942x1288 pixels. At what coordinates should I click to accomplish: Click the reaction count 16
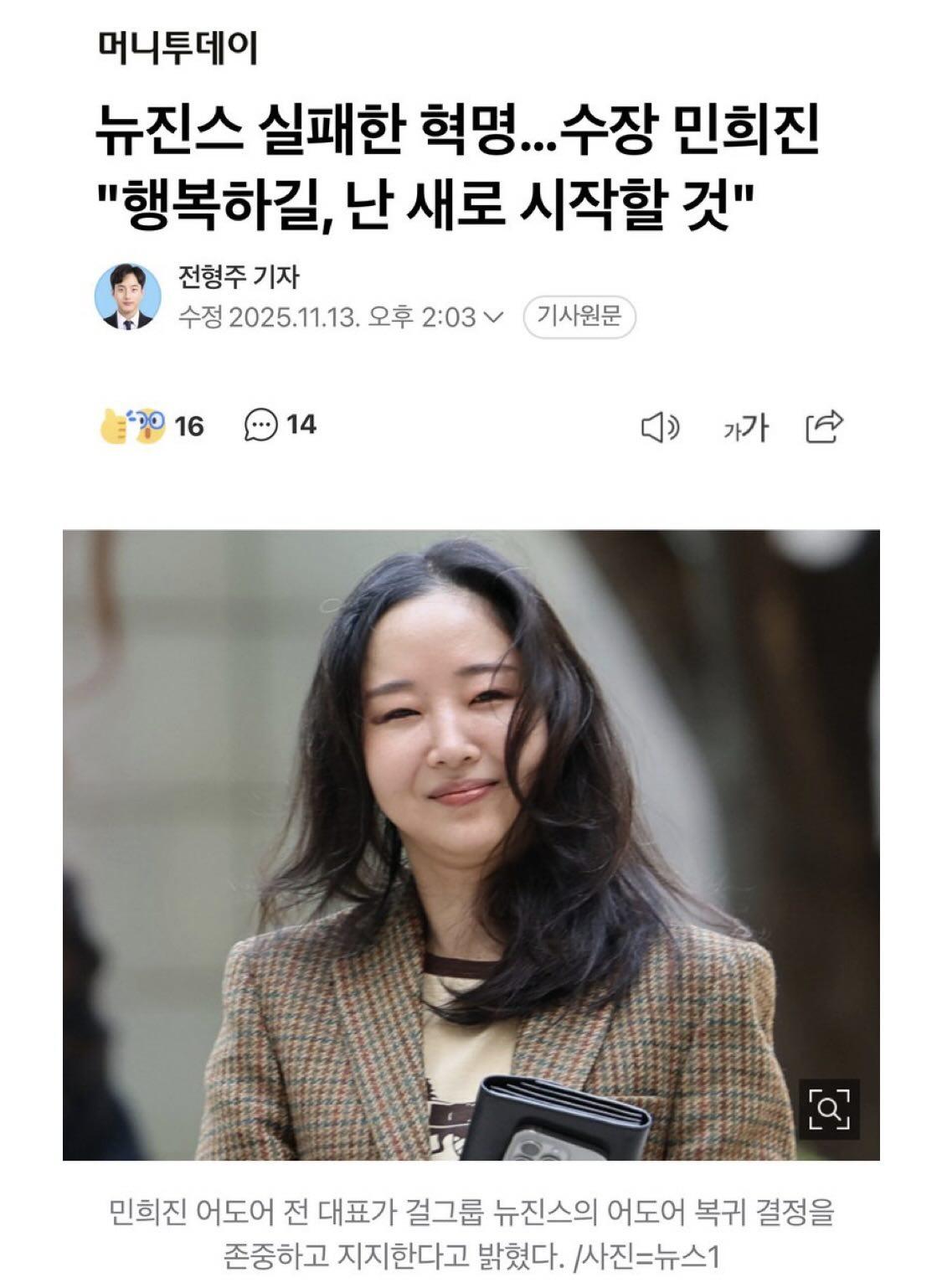(189, 426)
